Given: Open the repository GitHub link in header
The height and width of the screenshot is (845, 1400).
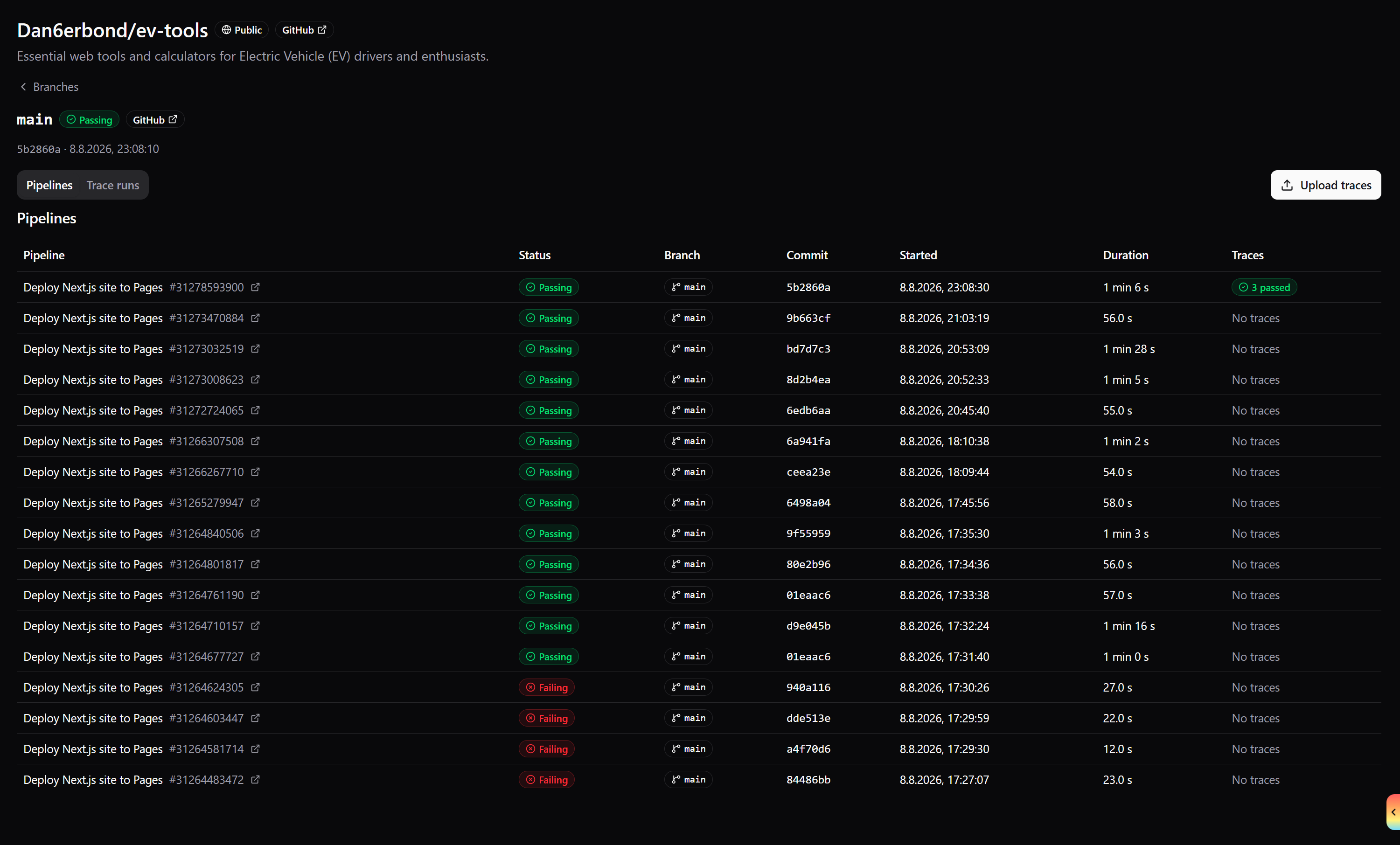Looking at the screenshot, I should (x=304, y=30).
